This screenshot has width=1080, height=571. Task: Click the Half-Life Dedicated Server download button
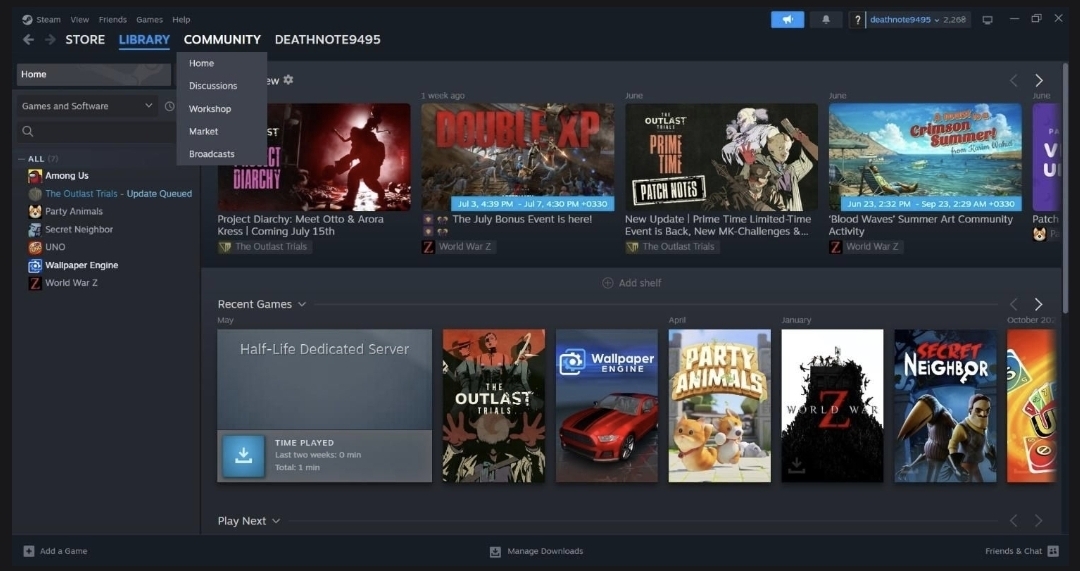tap(243, 456)
